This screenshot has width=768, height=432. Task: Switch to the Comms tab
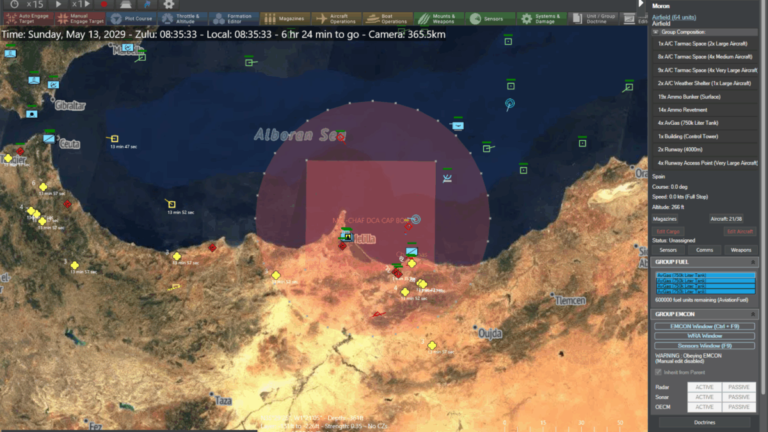click(704, 250)
